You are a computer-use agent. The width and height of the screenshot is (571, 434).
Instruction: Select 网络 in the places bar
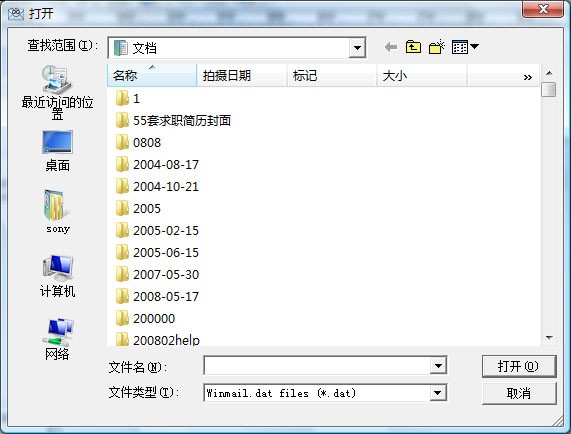pyautogui.click(x=58, y=340)
